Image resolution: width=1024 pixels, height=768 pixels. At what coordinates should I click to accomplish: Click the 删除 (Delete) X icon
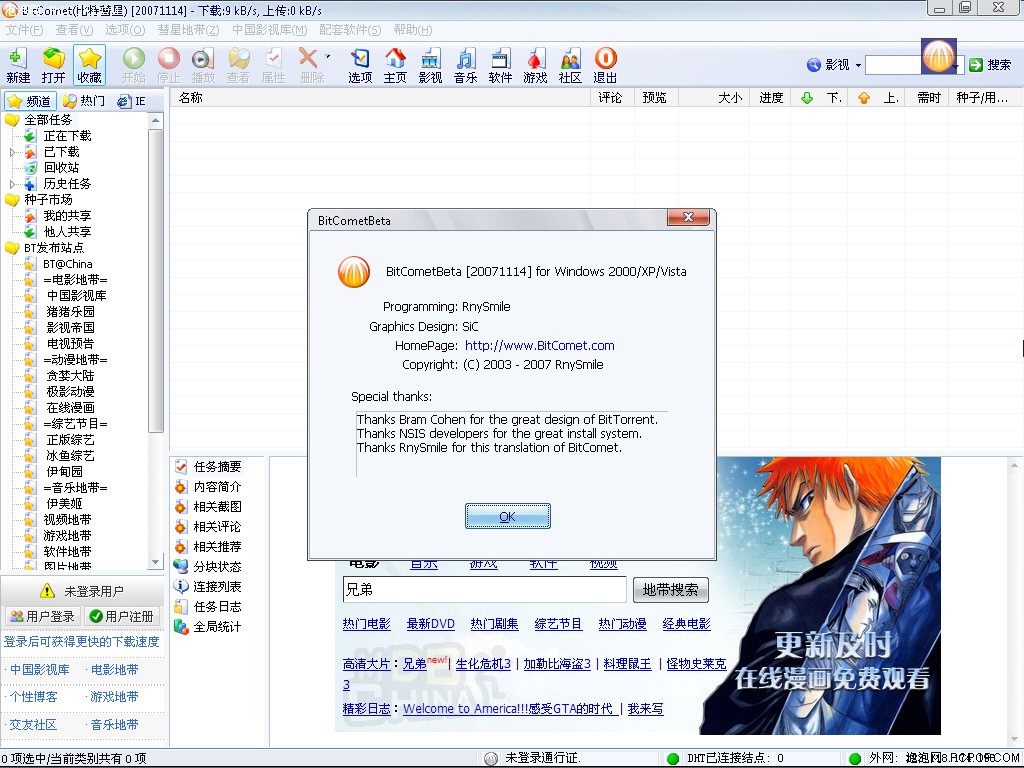(308, 58)
